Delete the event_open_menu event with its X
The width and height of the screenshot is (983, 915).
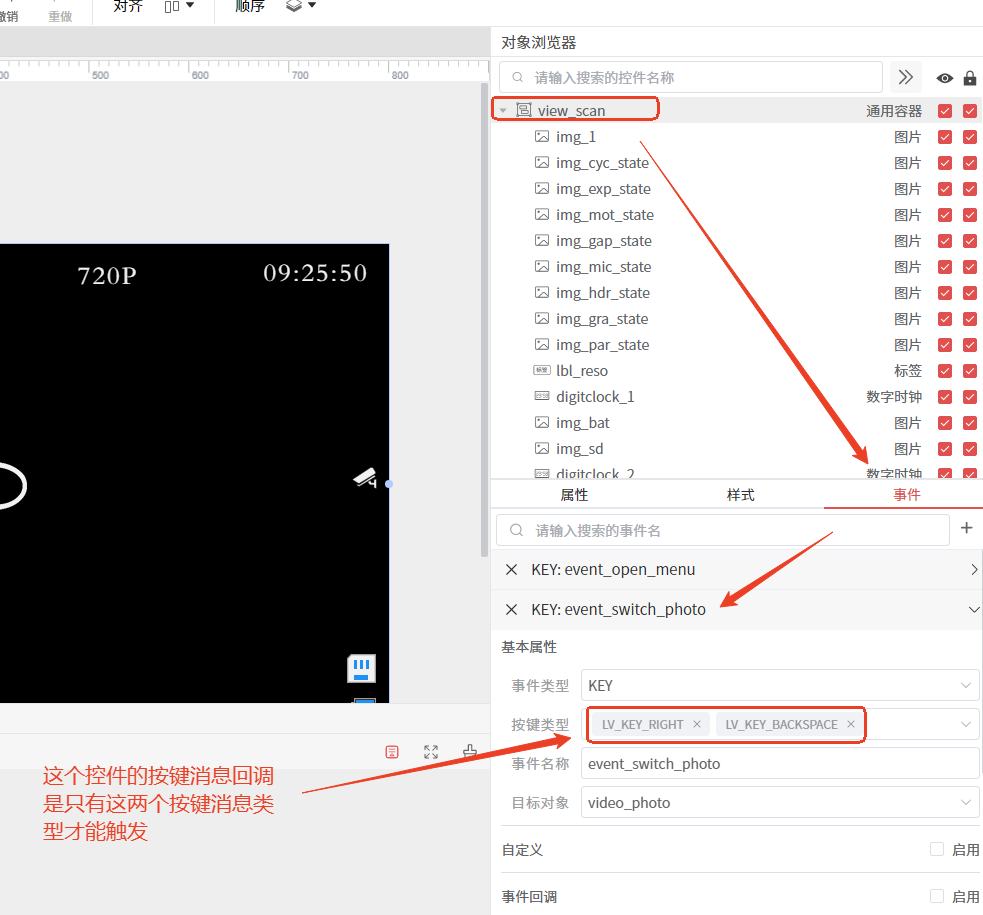point(512,569)
